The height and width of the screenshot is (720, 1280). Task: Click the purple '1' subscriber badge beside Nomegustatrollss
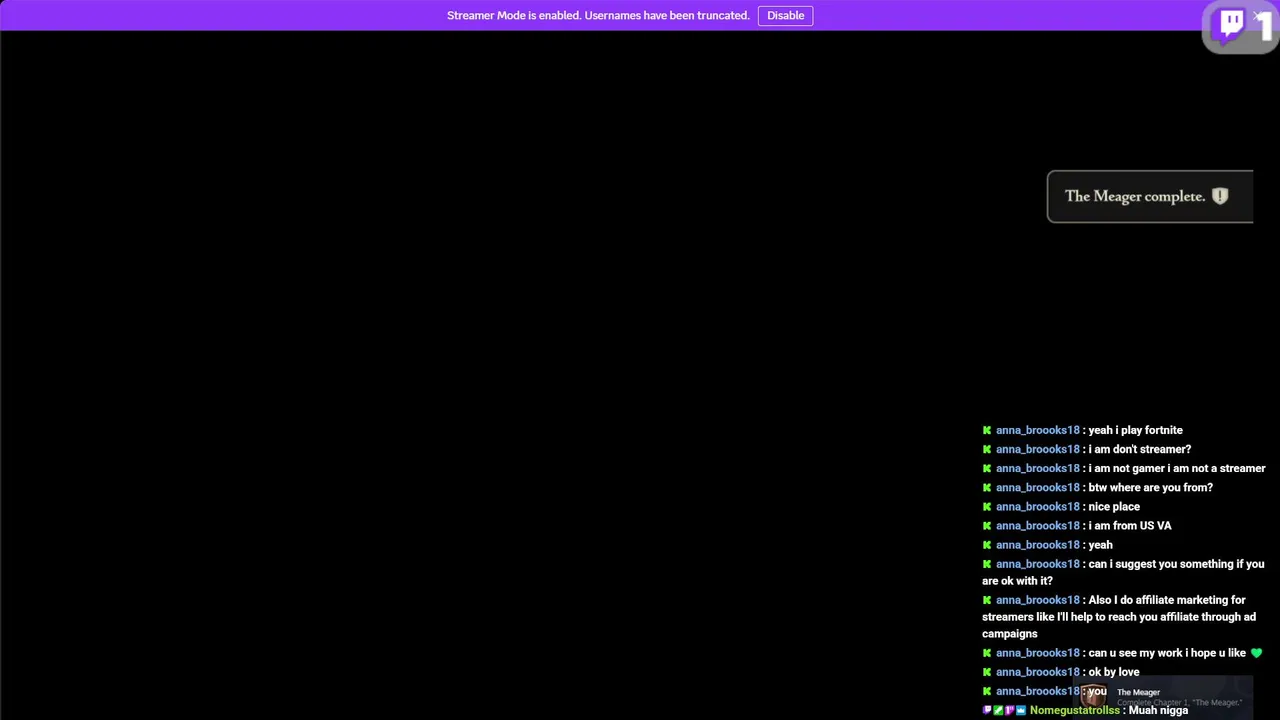(1009, 710)
